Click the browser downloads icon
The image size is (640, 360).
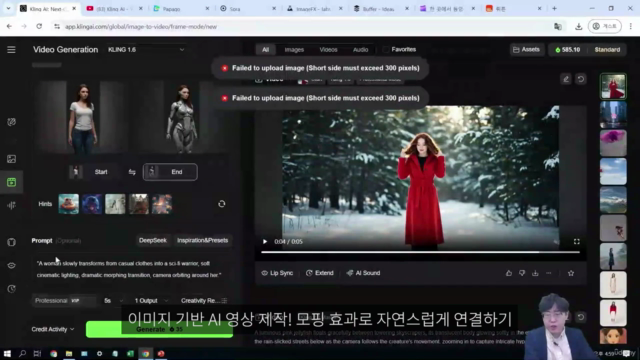pos(578,27)
